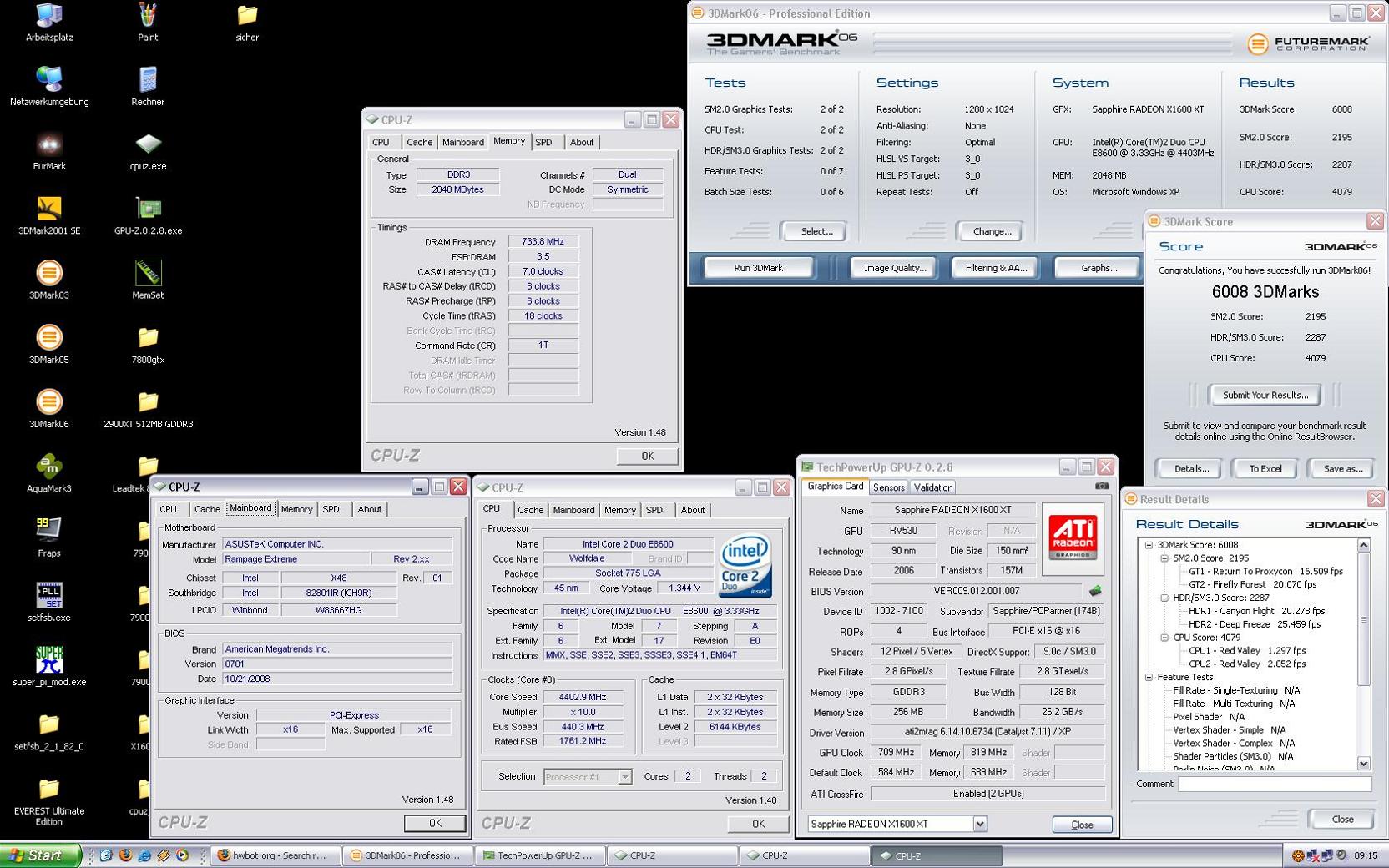Click Result Details scrollbar up arrow
The height and width of the screenshot is (868, 1389).
pos(1363,545)
